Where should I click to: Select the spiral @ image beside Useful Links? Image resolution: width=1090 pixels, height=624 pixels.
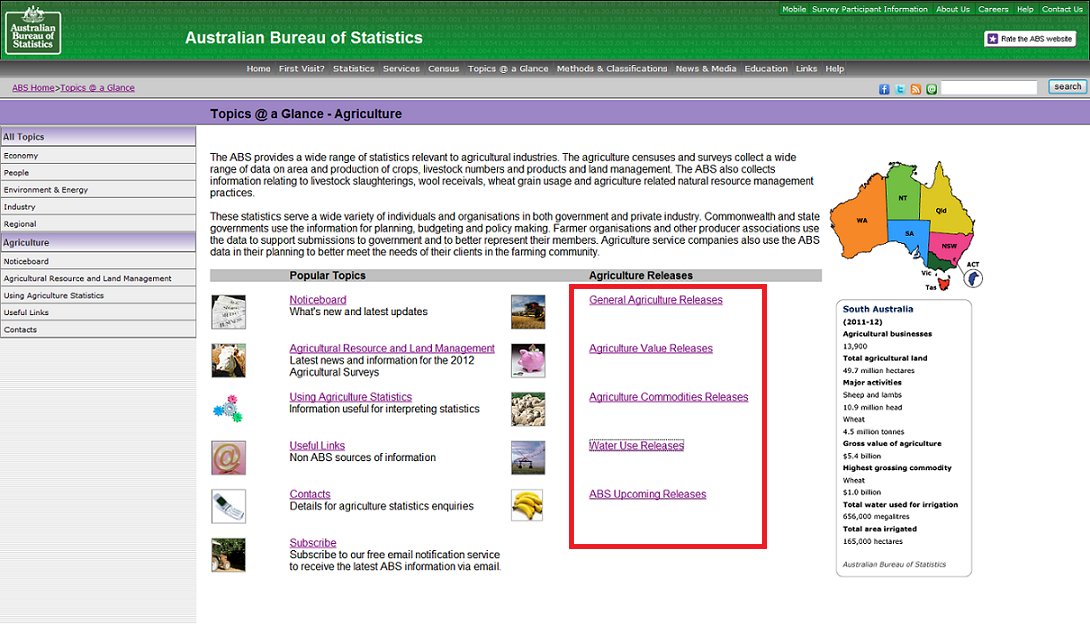tap(228, 457)
